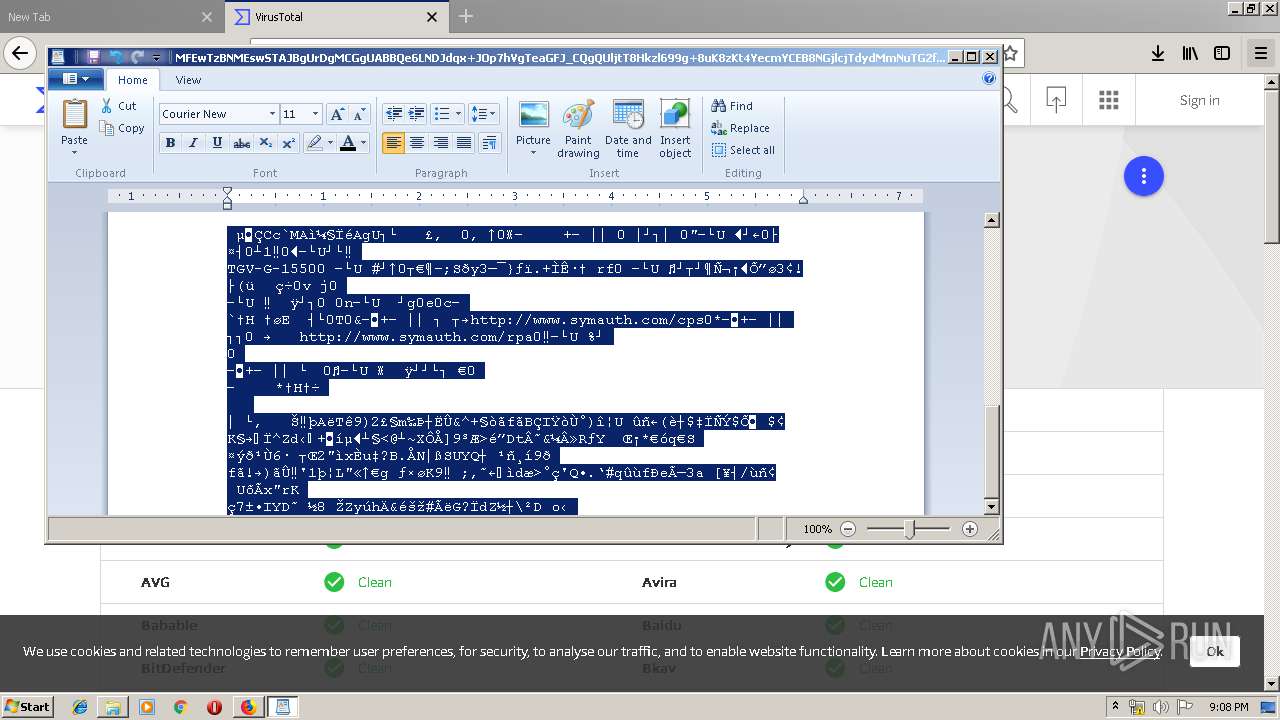Zoom out with minus button
Screen dimensions: 1280x720
tap(848, 529)
